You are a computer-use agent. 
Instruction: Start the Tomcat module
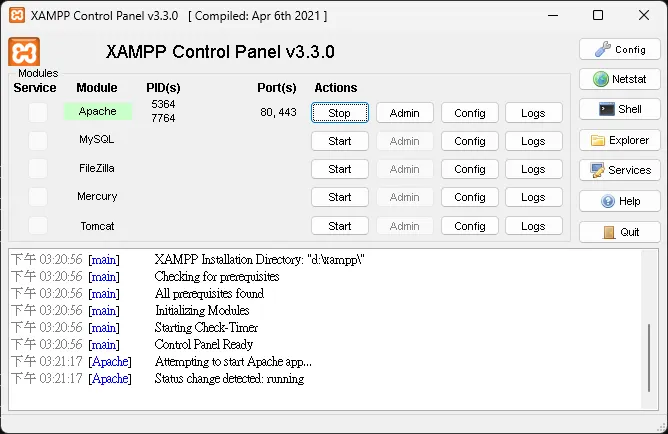(340, 226)
